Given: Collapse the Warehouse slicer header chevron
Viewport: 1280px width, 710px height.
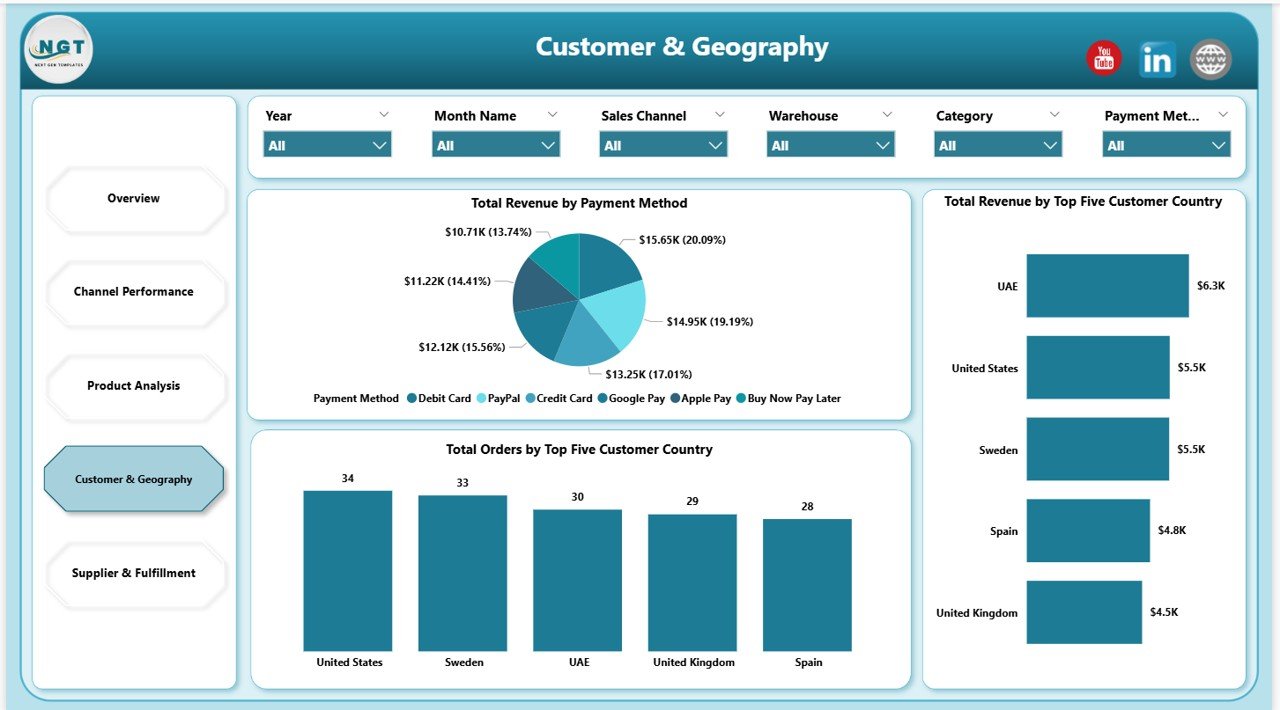Looking at the screenshot, I should pyautogui.click(x=887, y=115).
